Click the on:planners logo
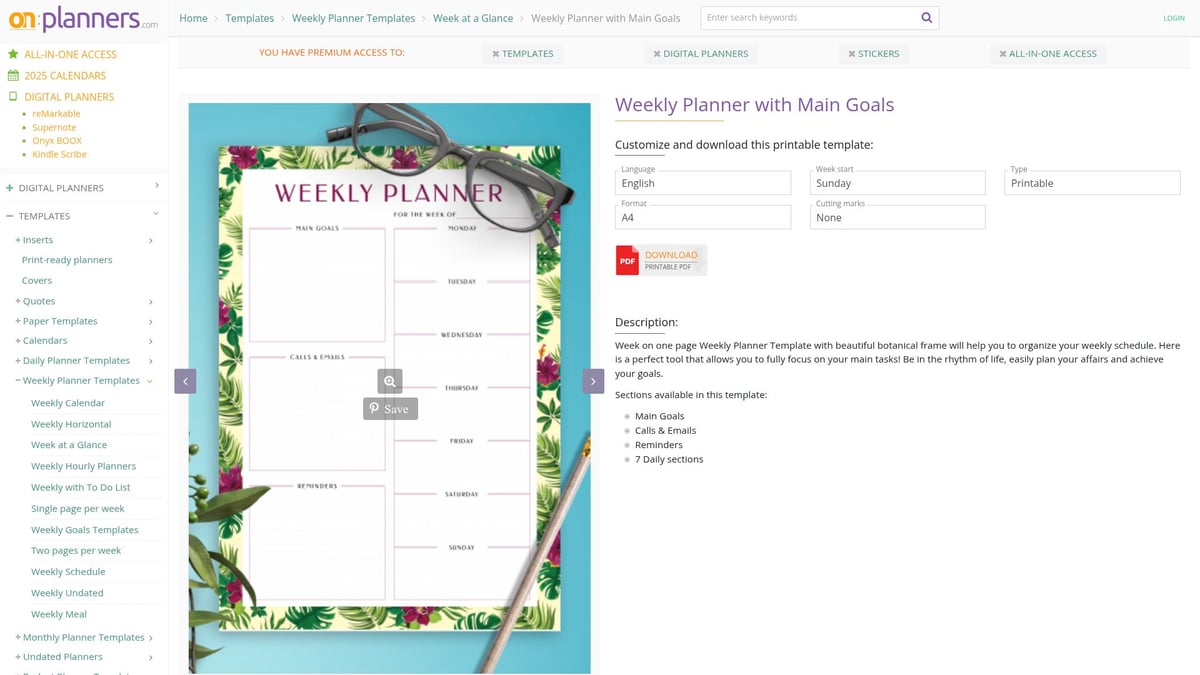Image resolution: width=1200 pixels, height=675 pixels. point(83,20)
